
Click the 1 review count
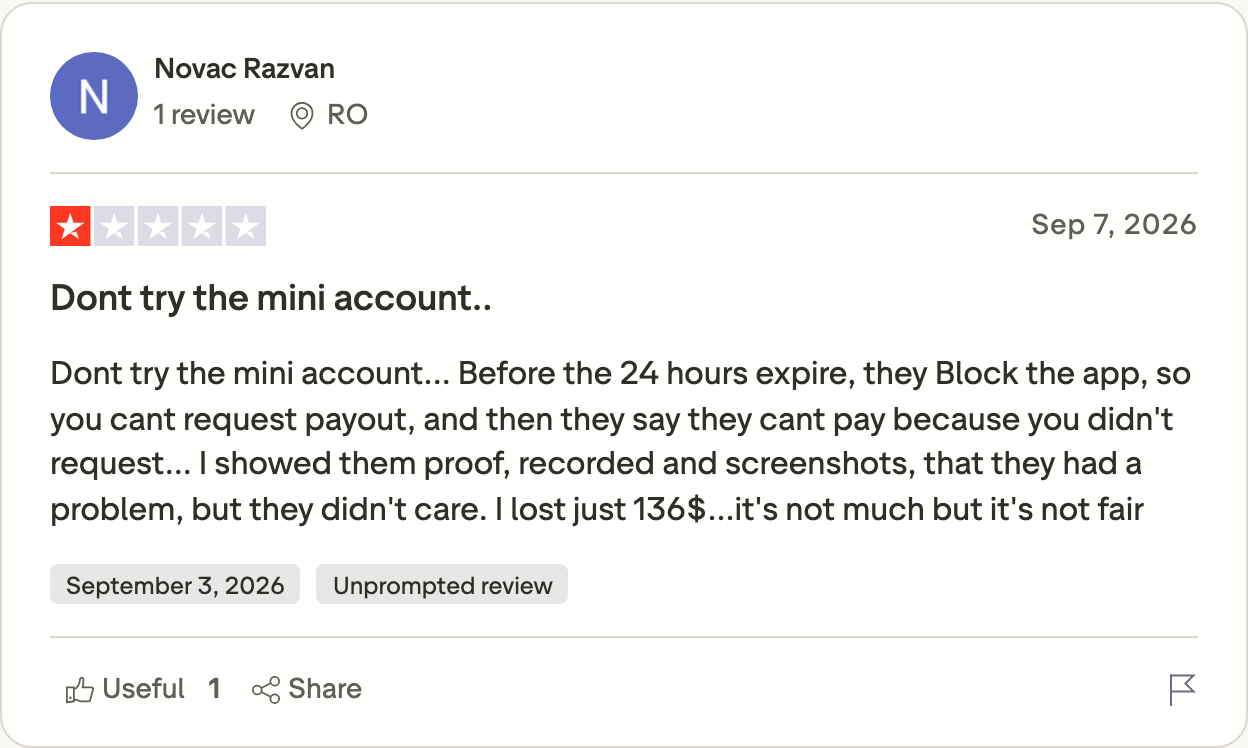coord(204,115)
